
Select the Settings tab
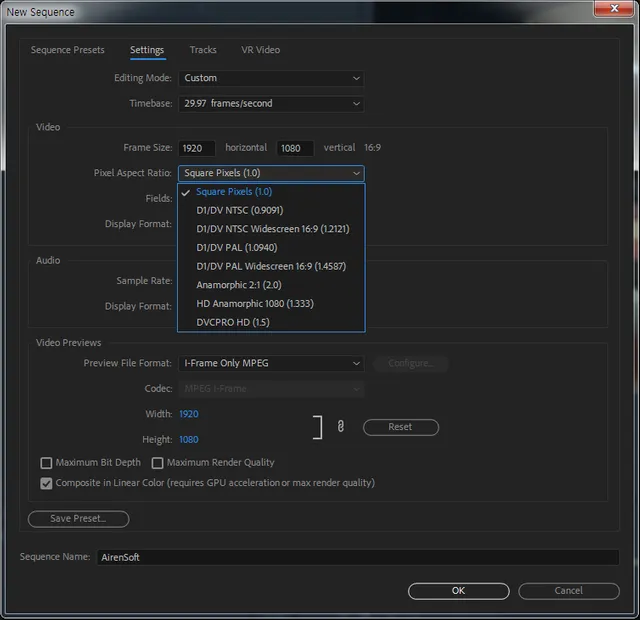147,50
